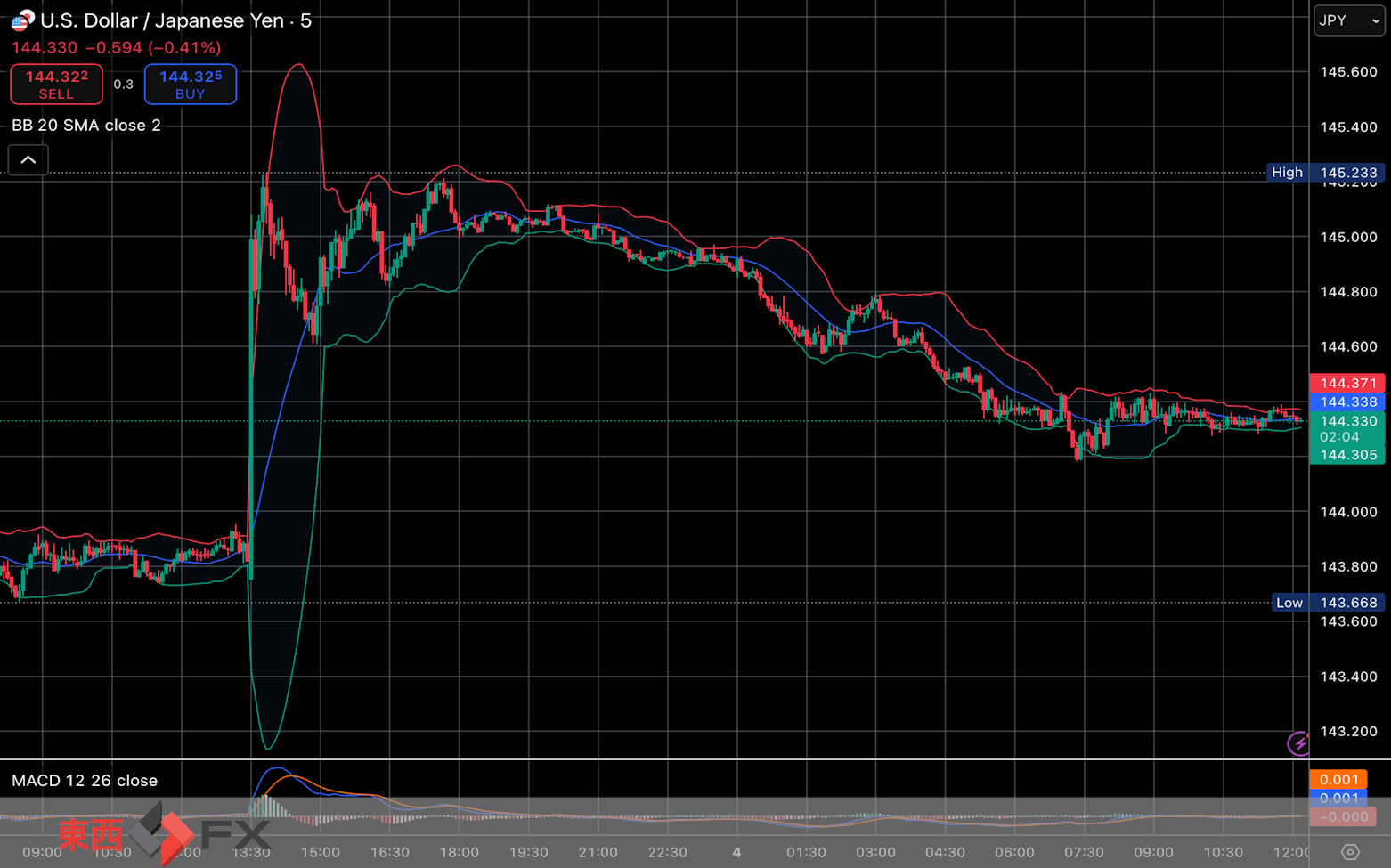
Task: Click the 145.600 price scale label
Action: coord(1348,72)
